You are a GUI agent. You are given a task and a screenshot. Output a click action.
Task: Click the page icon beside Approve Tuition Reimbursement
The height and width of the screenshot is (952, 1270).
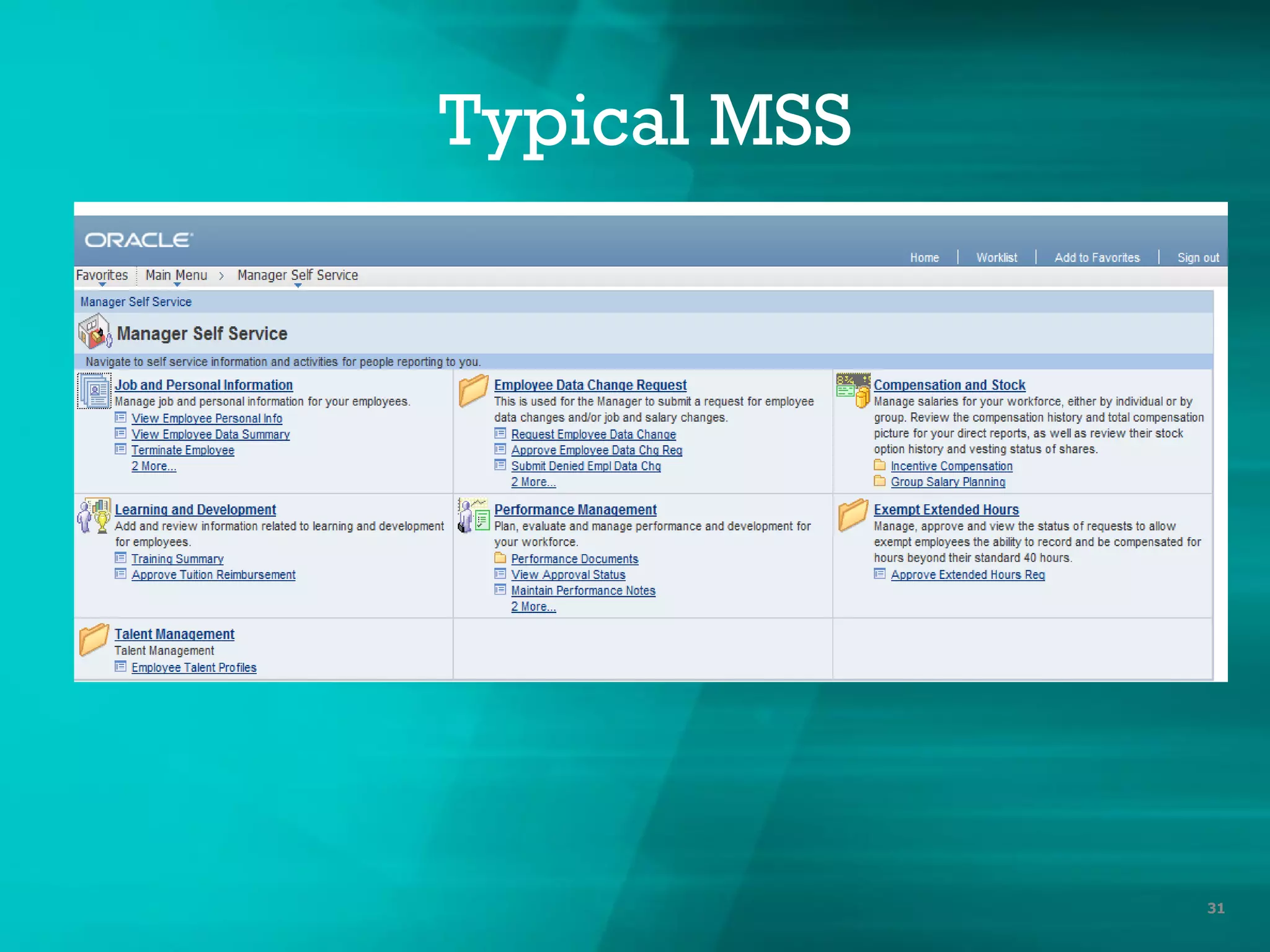[x=121, y=574]
